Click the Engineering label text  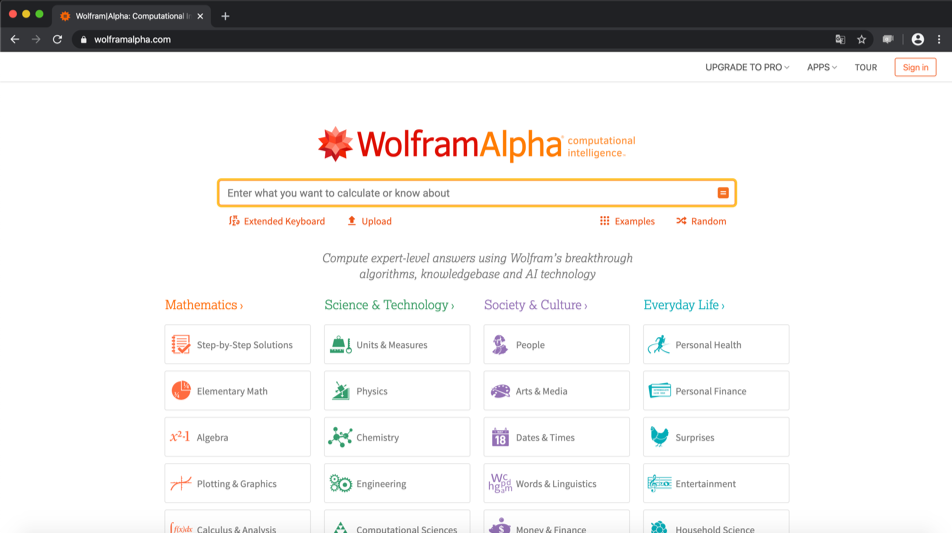pyautogui.click(x=381, y=484)
